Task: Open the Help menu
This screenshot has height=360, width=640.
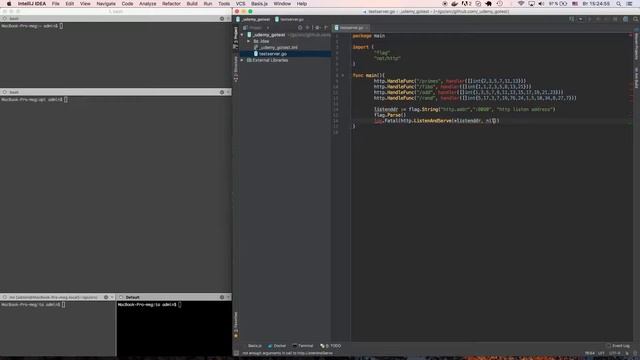Action: coord(302,4)
